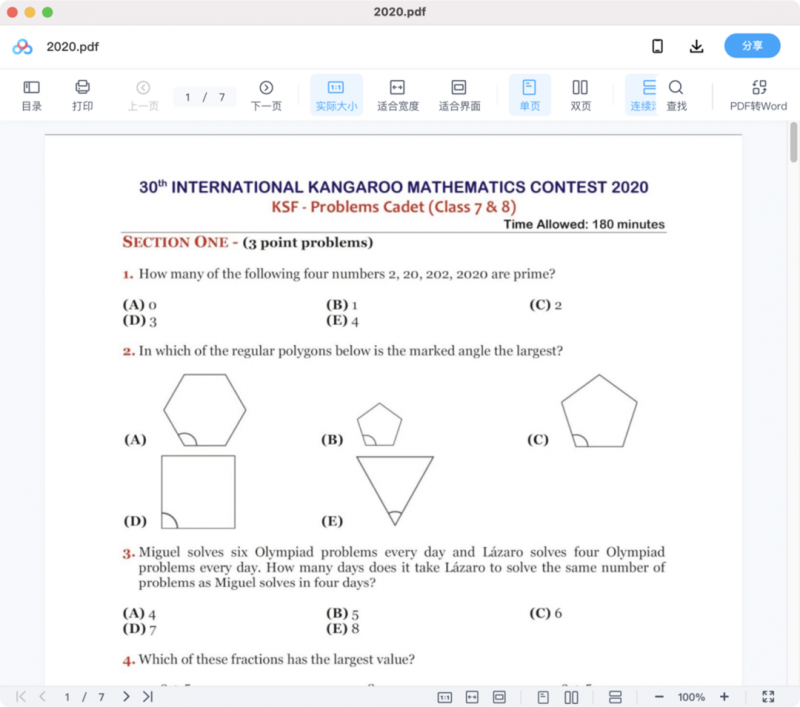Screen dimensions: 800x707
Task: Jump to first page in bottom bar
Action: [x=21, y=696]
